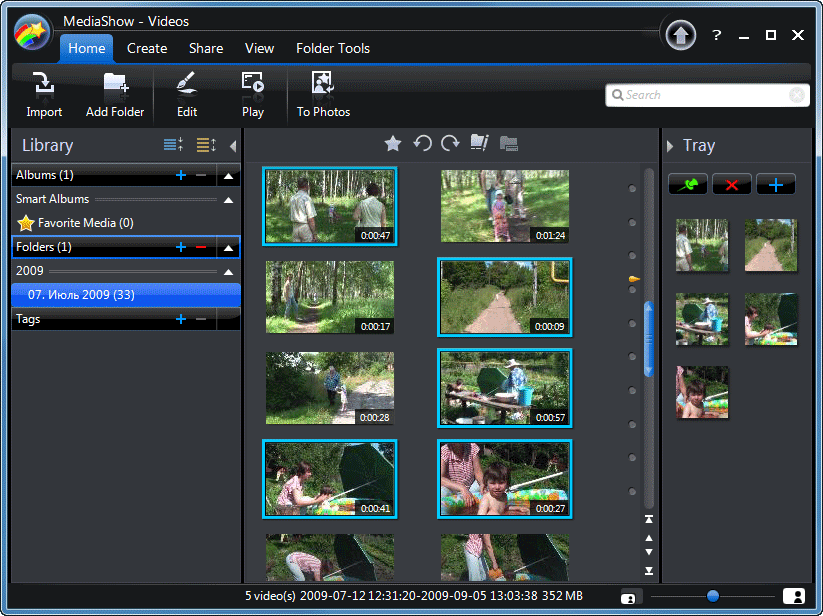Collapse the 2009 folder group
Screen dimensions: 823x616
point(229,272)
